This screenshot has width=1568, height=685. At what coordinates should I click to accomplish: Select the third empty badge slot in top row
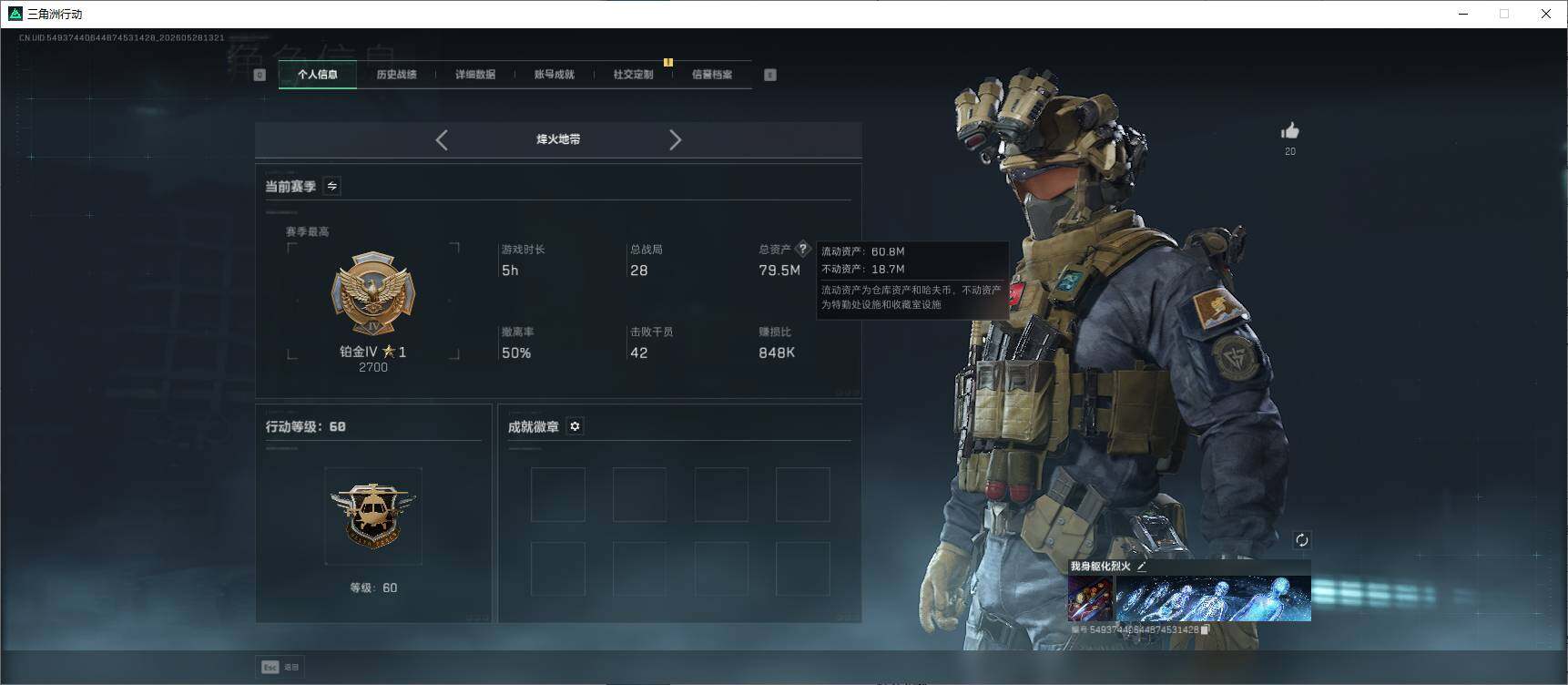[x=721, y=495]
